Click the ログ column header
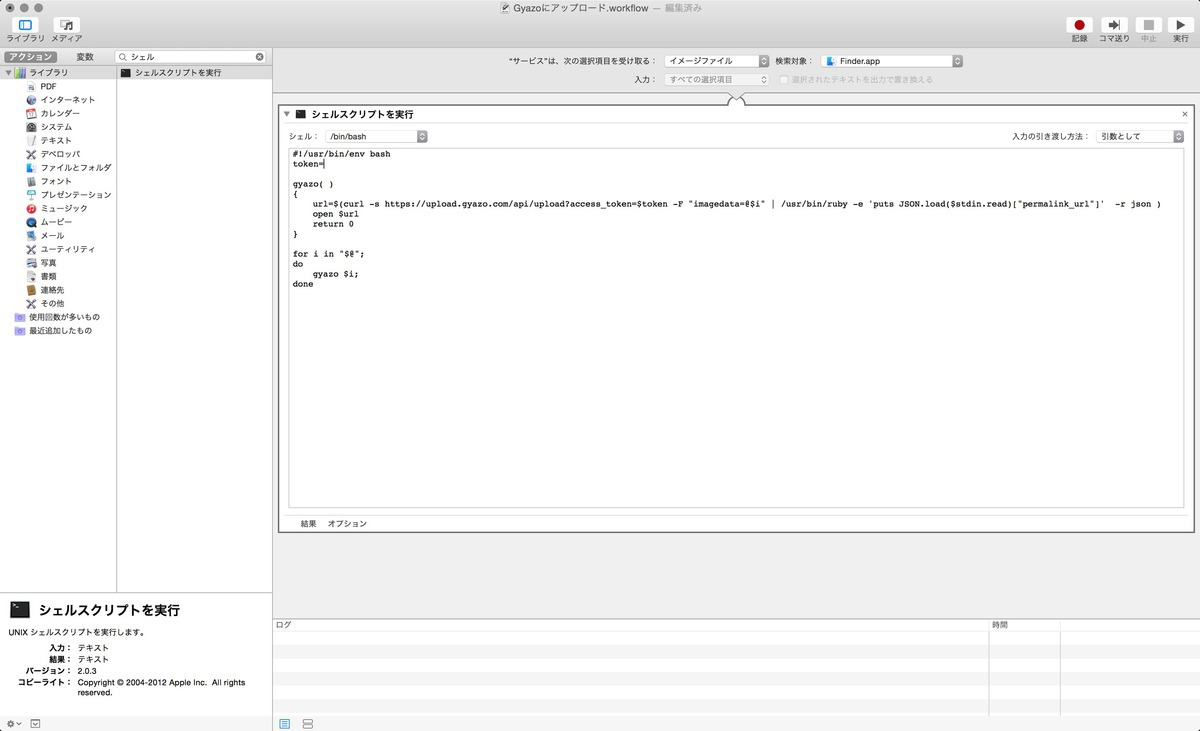The image size is (1200, 731). [x=284, y=625]
